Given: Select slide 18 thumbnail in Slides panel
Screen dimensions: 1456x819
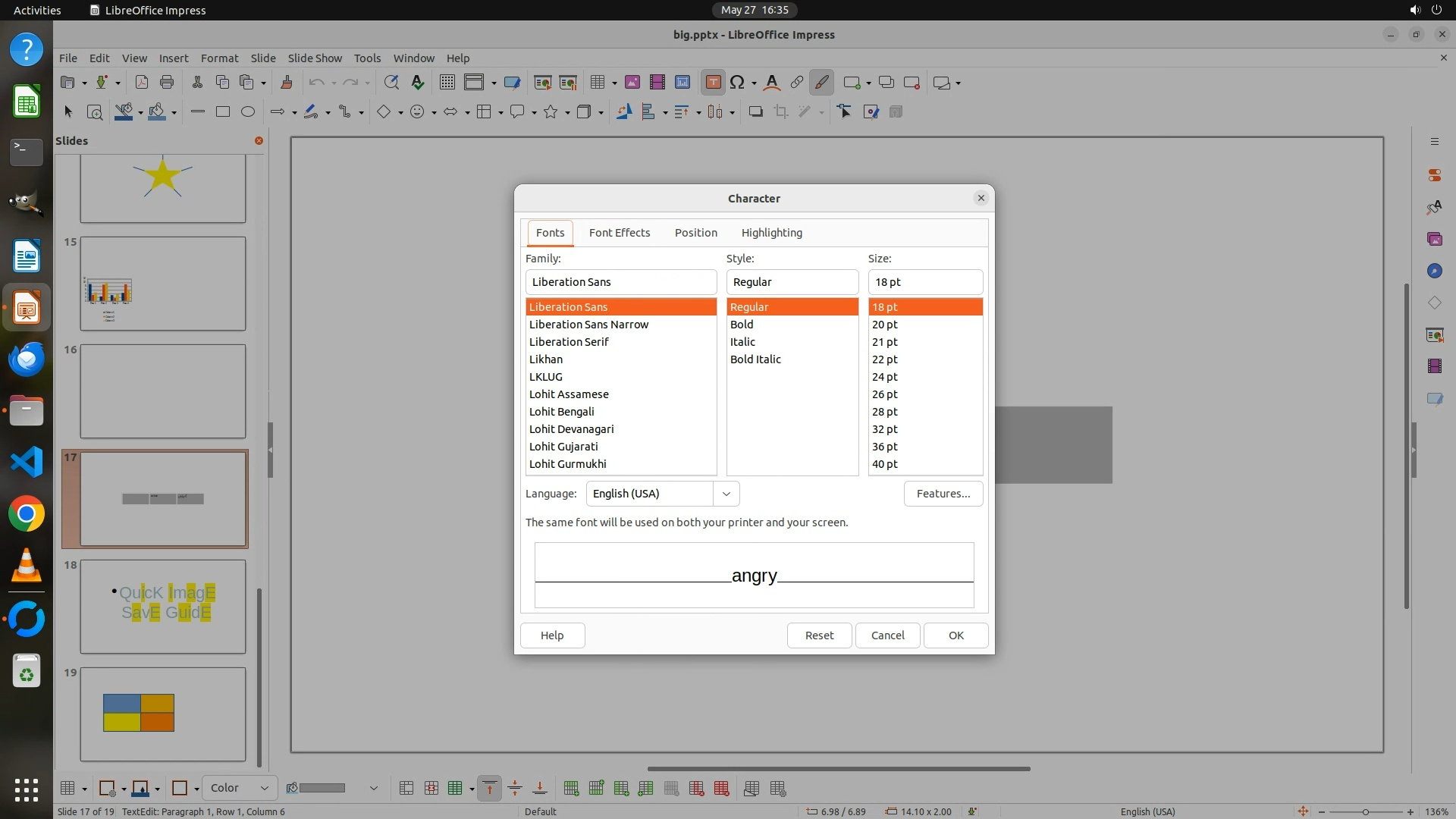Looking at the screenshot, I should pyautogui.click(x=163, y=606).
